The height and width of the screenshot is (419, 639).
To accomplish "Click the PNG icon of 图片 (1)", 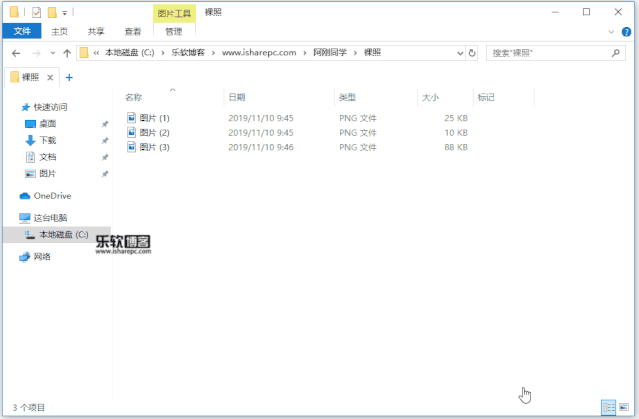I will [x=131, y=118].
